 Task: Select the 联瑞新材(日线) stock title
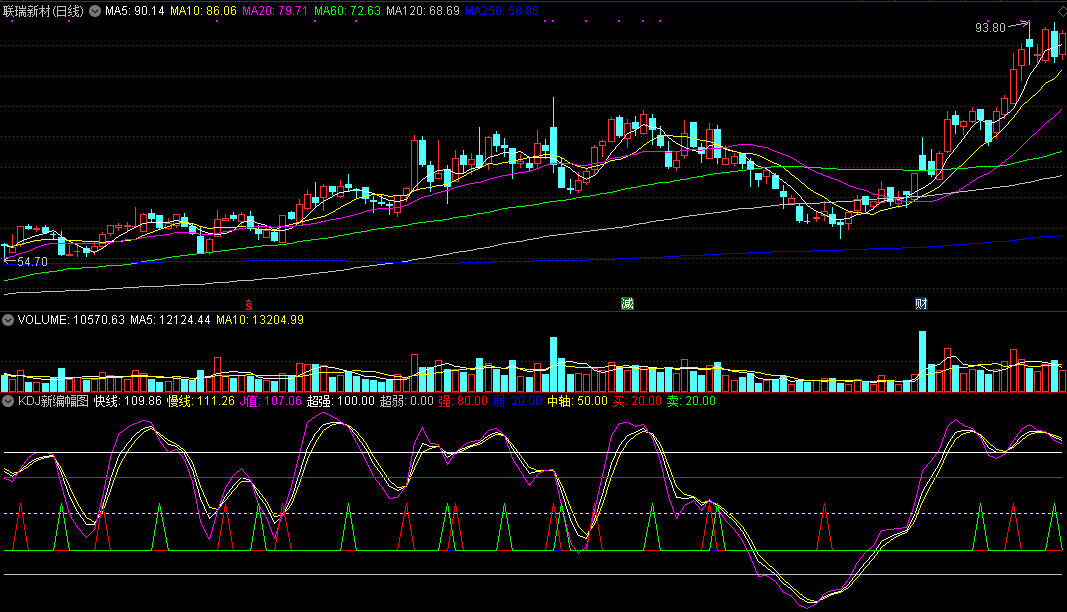(x=44, y=11)
